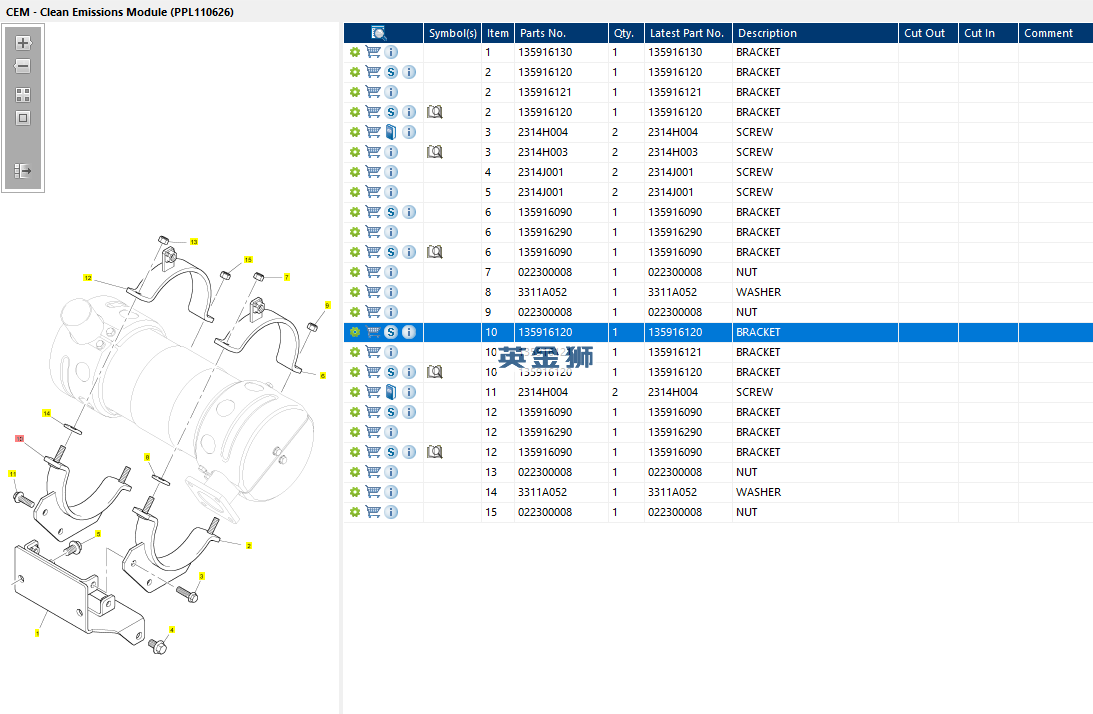The image size is (1093, 714).
Task: Add item 1 bracket 135916130 to cart
Action: point(373,52)
